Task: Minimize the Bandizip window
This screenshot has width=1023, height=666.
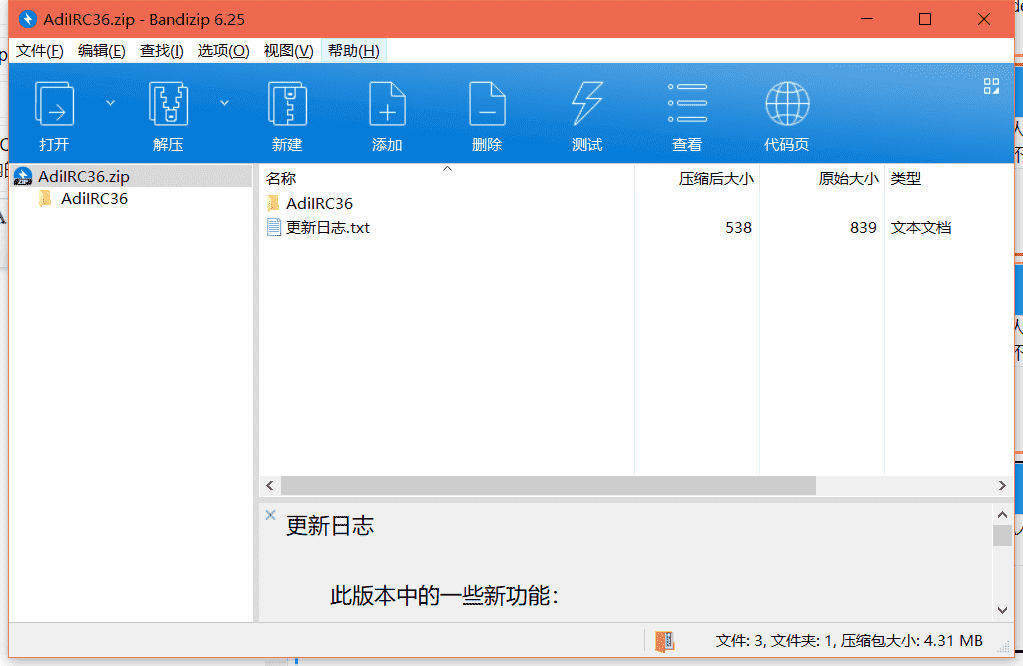Action: (x=866, y=19)
